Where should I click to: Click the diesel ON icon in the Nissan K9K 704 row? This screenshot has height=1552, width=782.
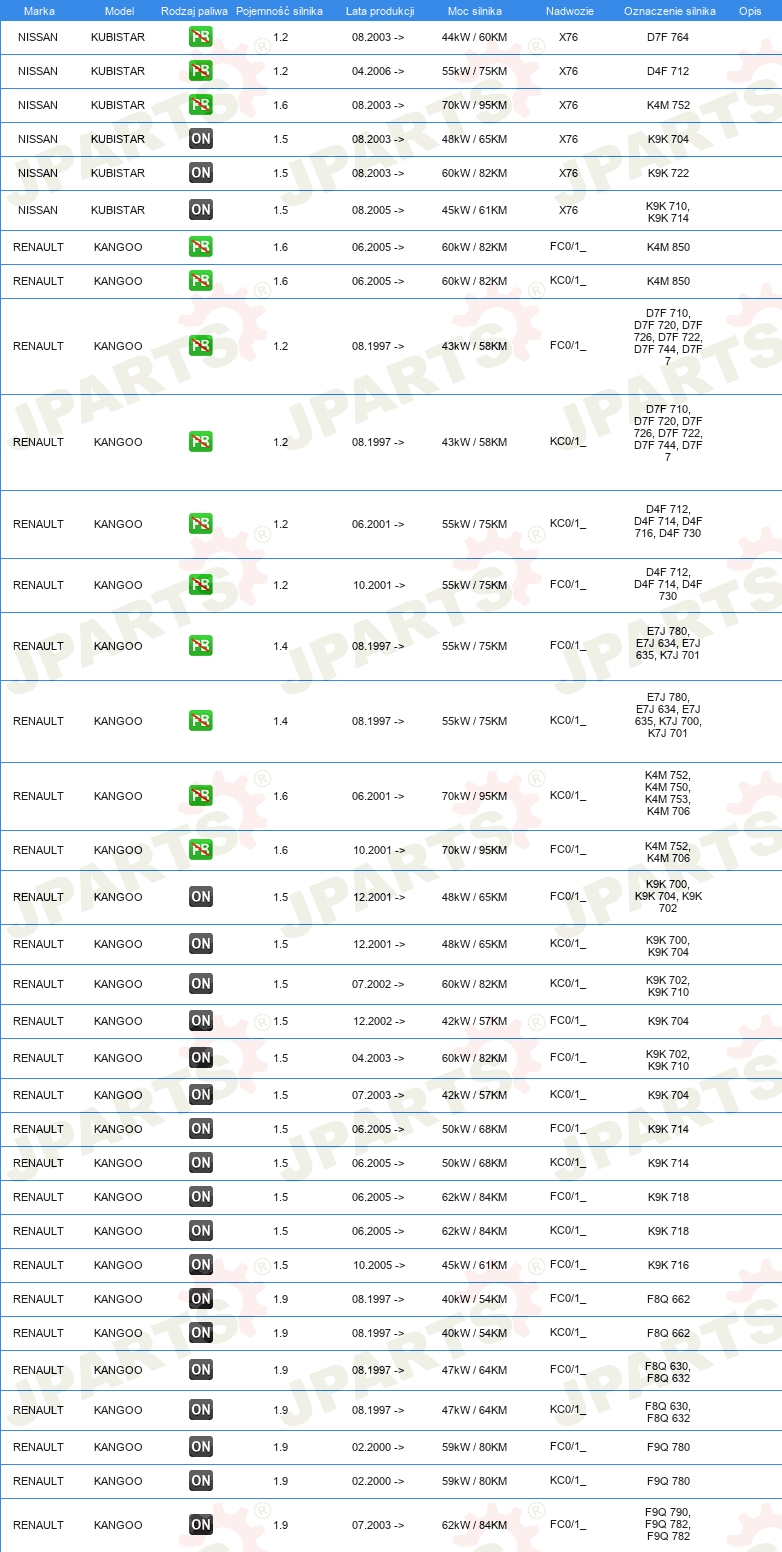tap(201, 139)
